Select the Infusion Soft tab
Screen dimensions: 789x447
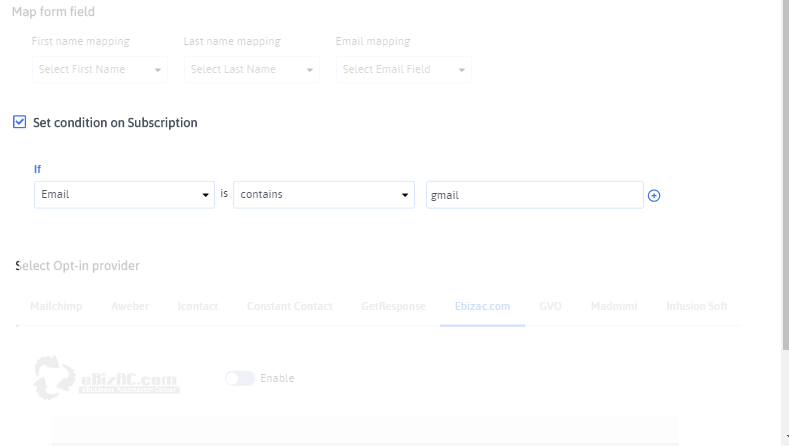697,306
